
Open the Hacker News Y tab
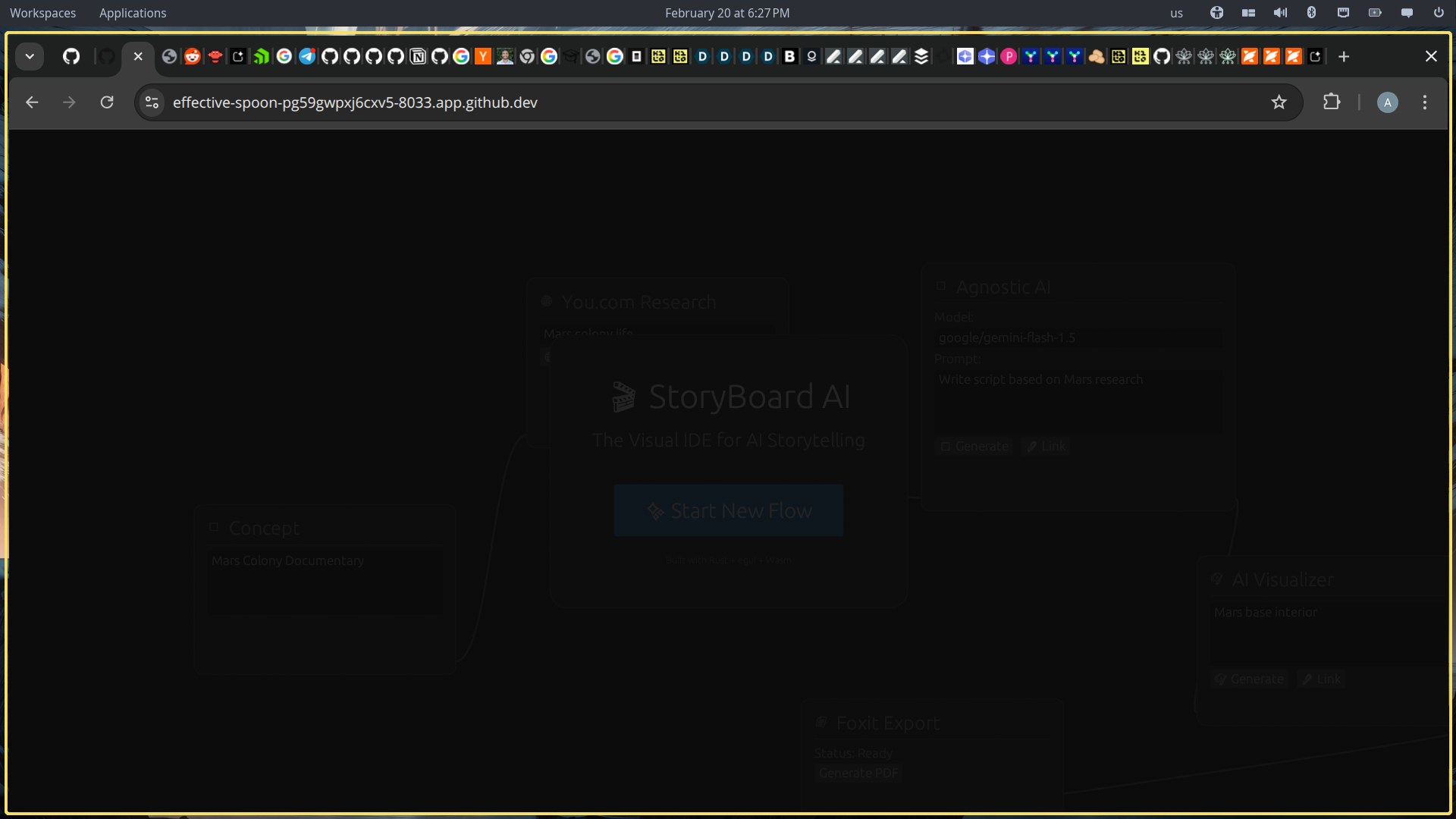point(483,57)
